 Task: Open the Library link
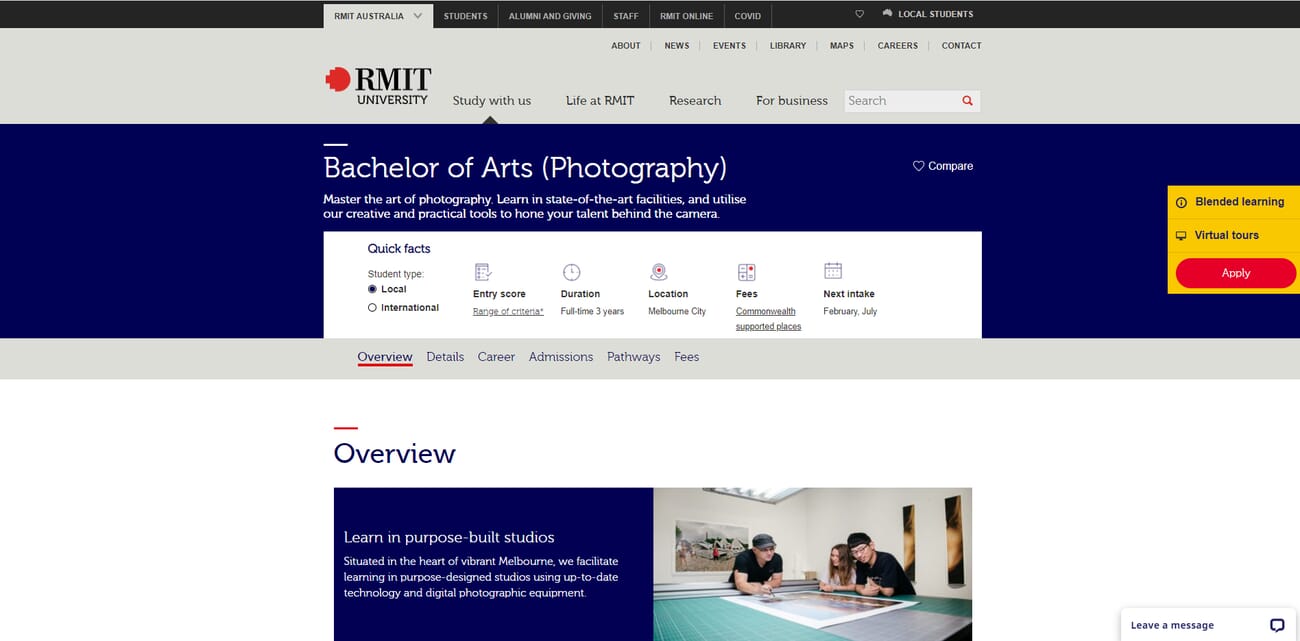[x=788, y=46]
